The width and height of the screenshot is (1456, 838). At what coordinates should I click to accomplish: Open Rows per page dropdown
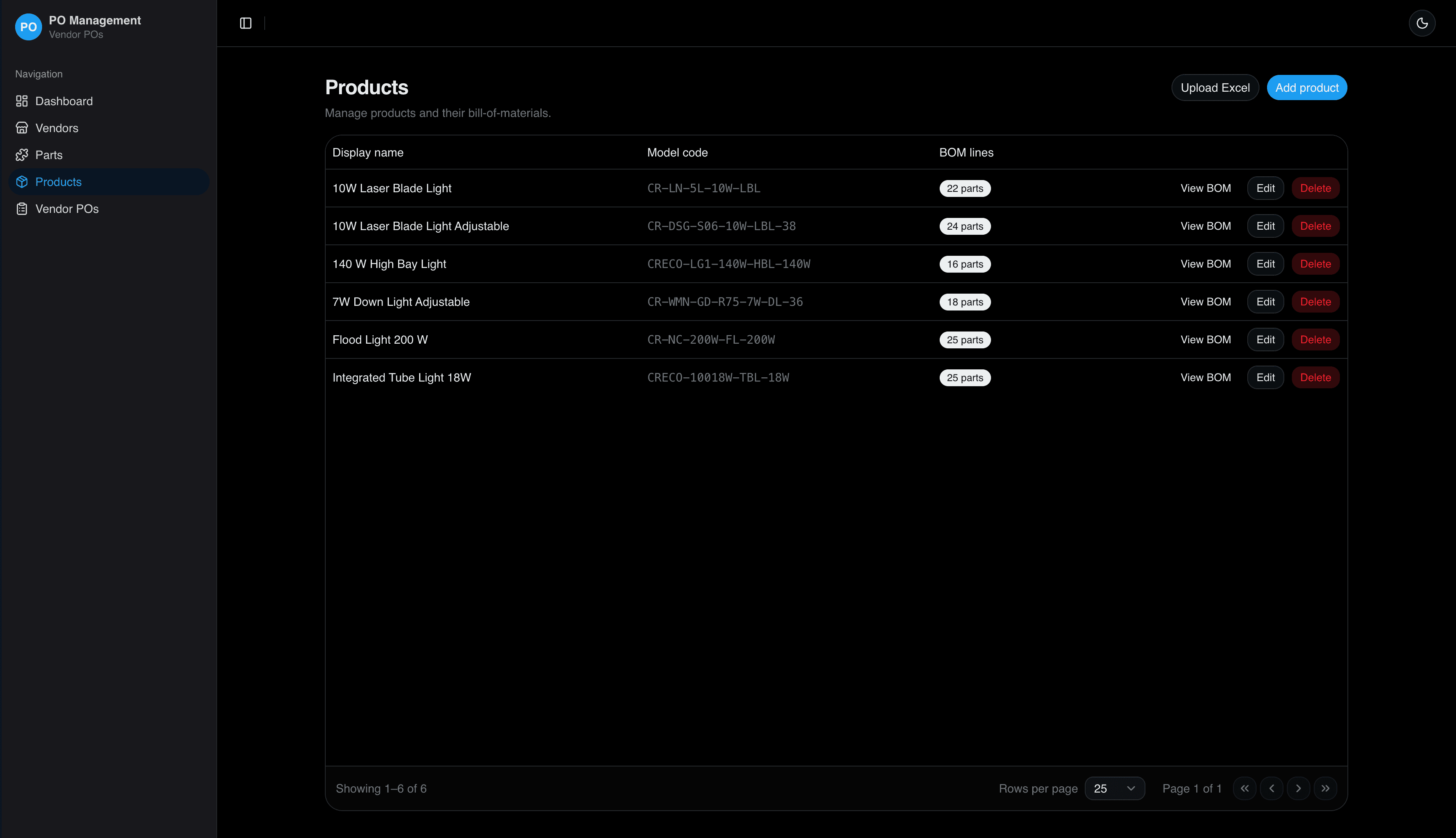[1115, 788]
